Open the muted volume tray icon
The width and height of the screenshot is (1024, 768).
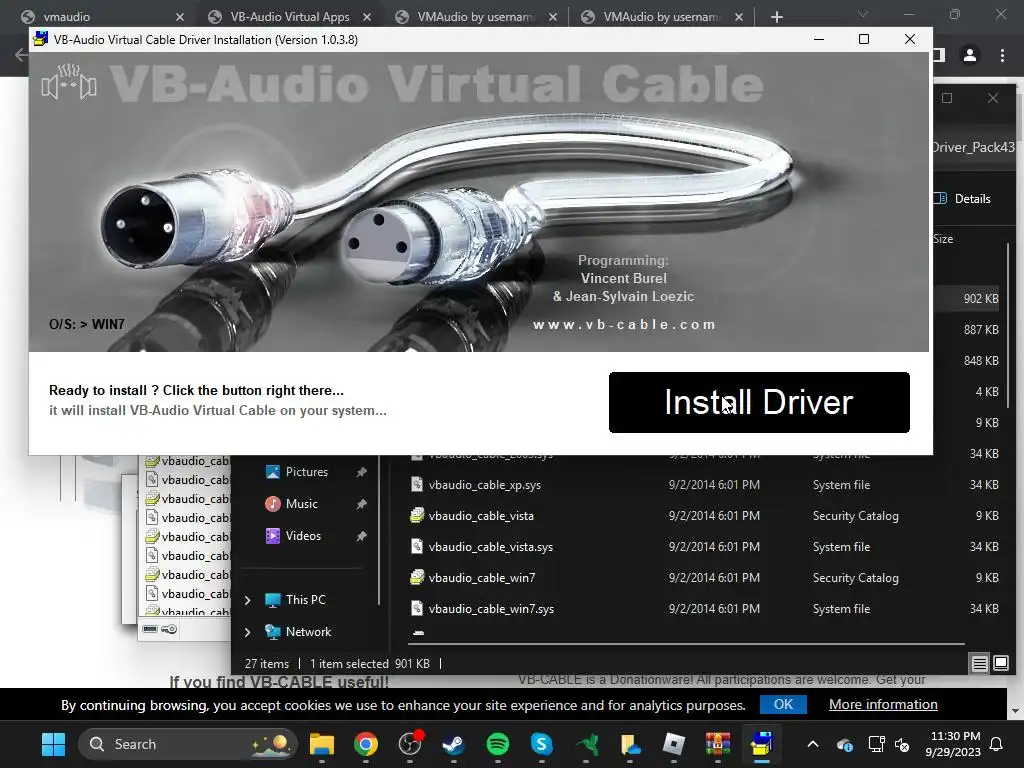(x=902, y=744)
